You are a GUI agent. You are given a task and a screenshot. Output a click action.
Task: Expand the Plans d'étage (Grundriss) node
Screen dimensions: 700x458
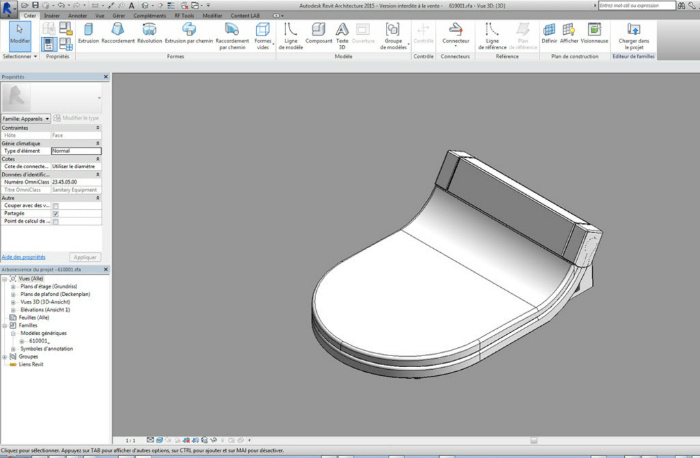[13, 286]
